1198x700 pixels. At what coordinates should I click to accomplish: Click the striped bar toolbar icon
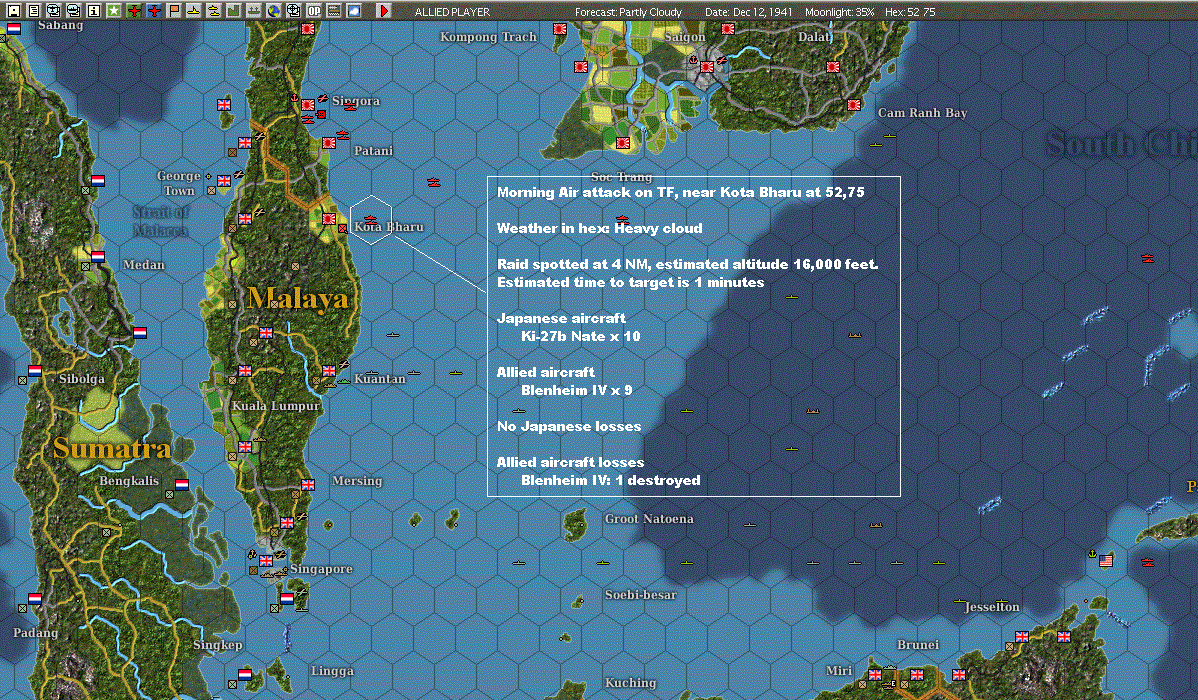click(333, 11)
